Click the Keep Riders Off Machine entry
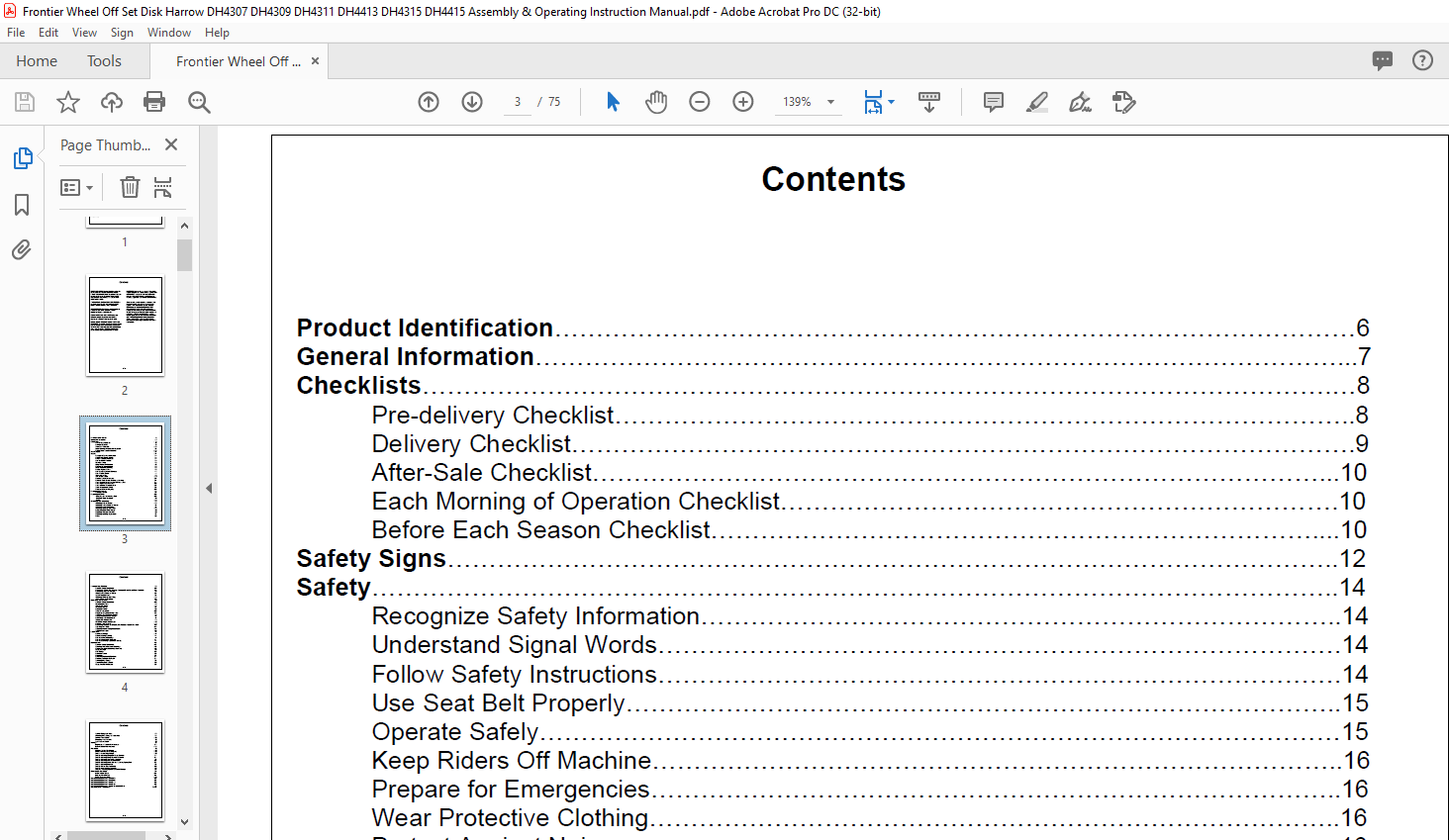 871,760
